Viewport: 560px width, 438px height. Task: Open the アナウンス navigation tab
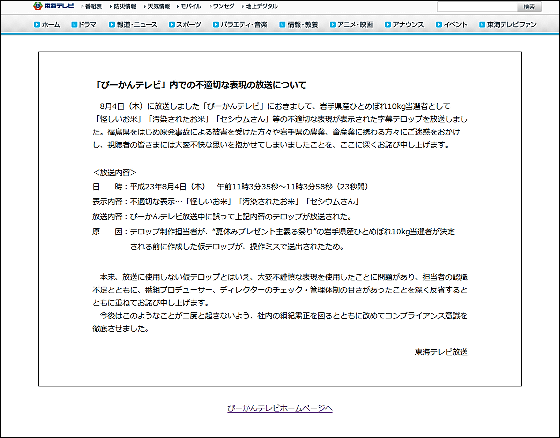pyautogui.click(x=405, y=25)
